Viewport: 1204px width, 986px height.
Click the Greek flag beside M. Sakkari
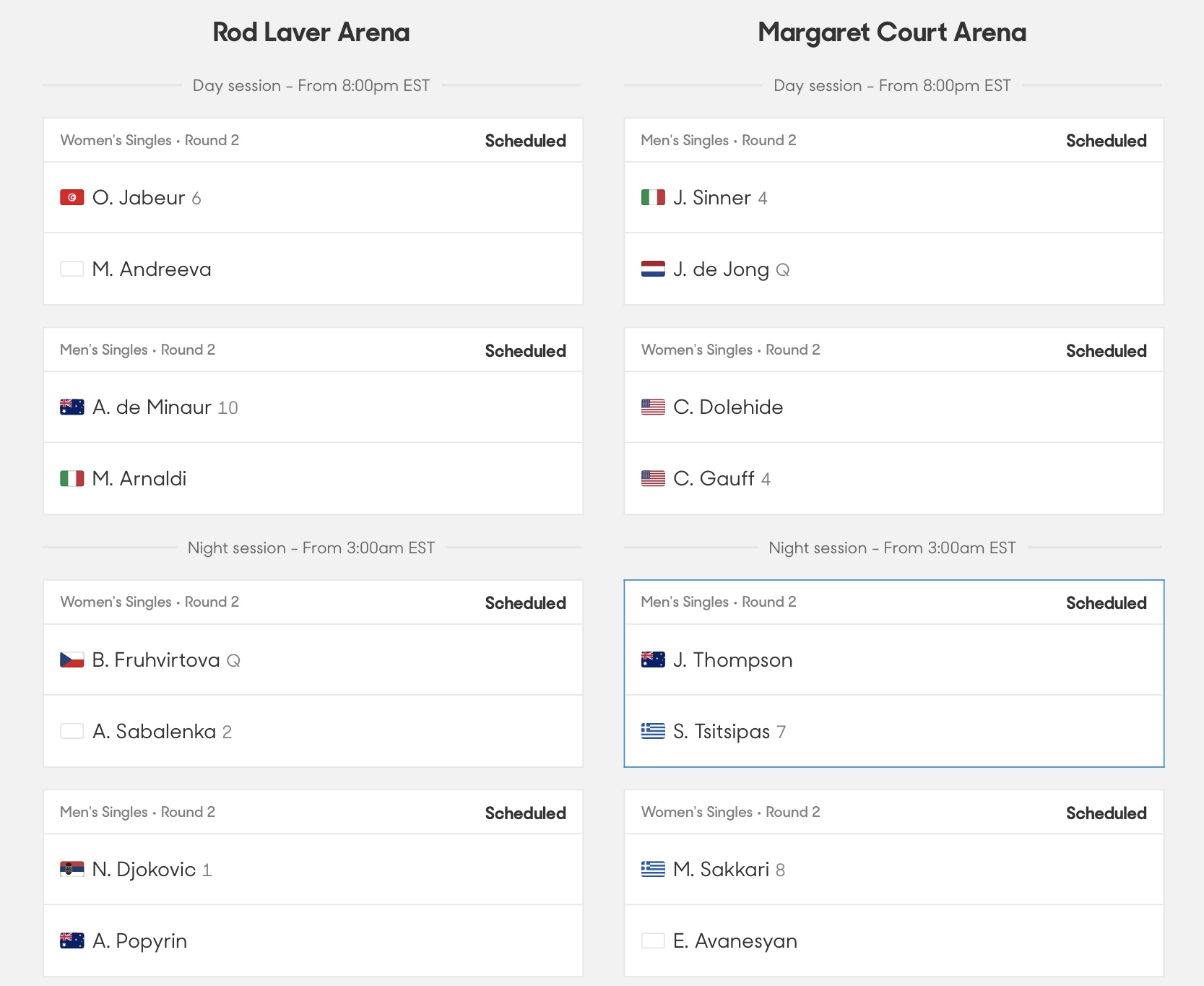click(653, 869)
